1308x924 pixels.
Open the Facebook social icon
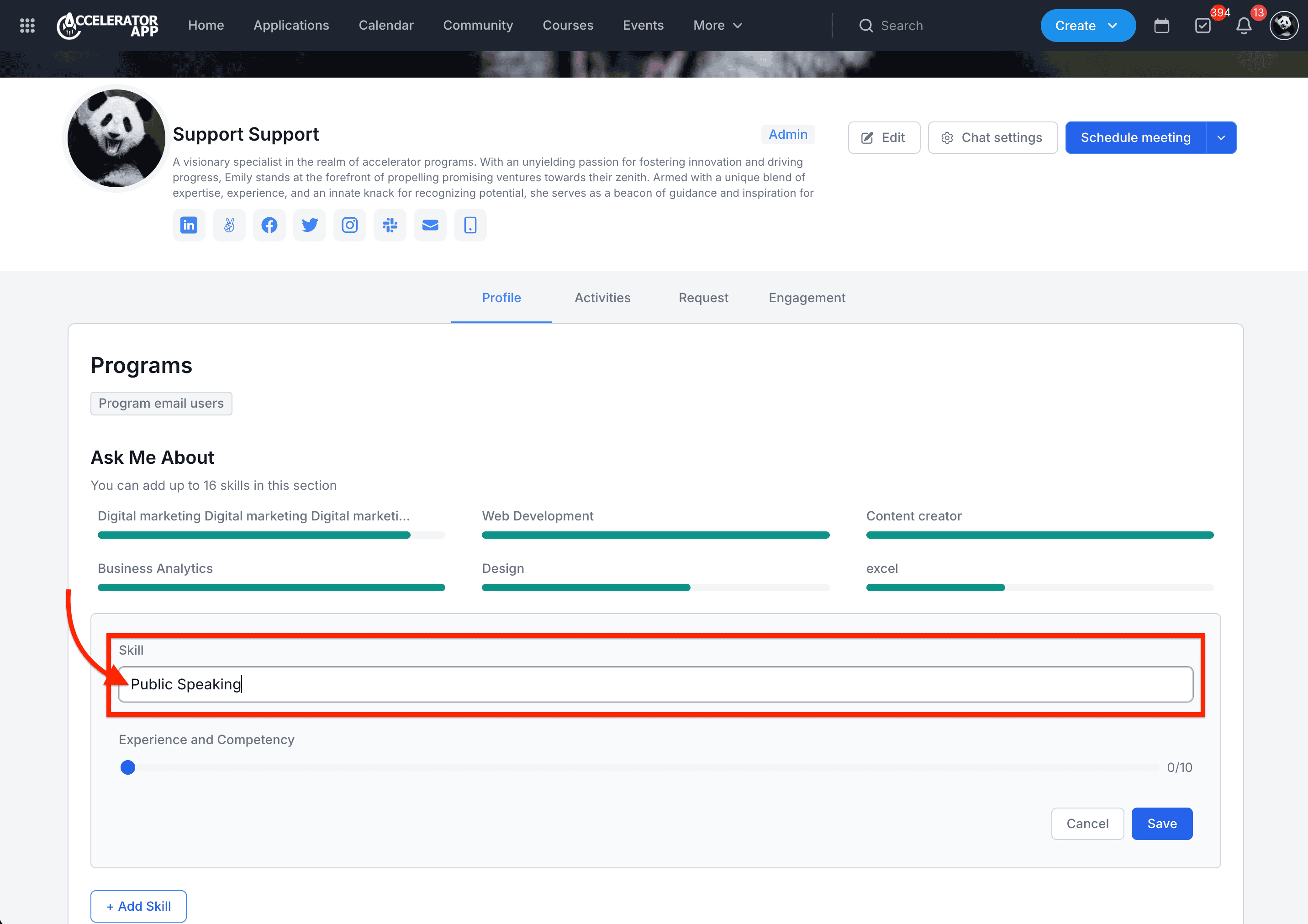(269, 226)
